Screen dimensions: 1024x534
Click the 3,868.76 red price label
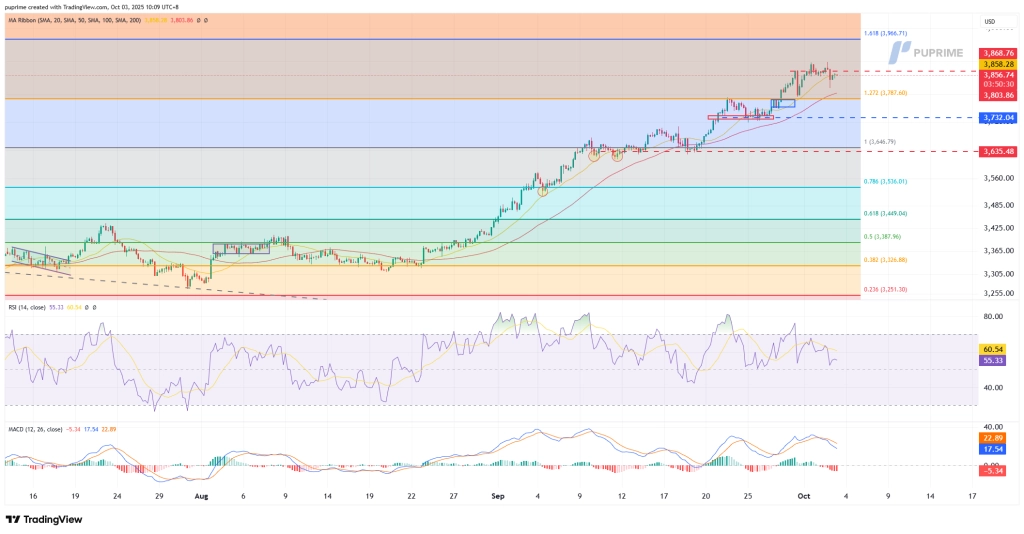(998, 53)
